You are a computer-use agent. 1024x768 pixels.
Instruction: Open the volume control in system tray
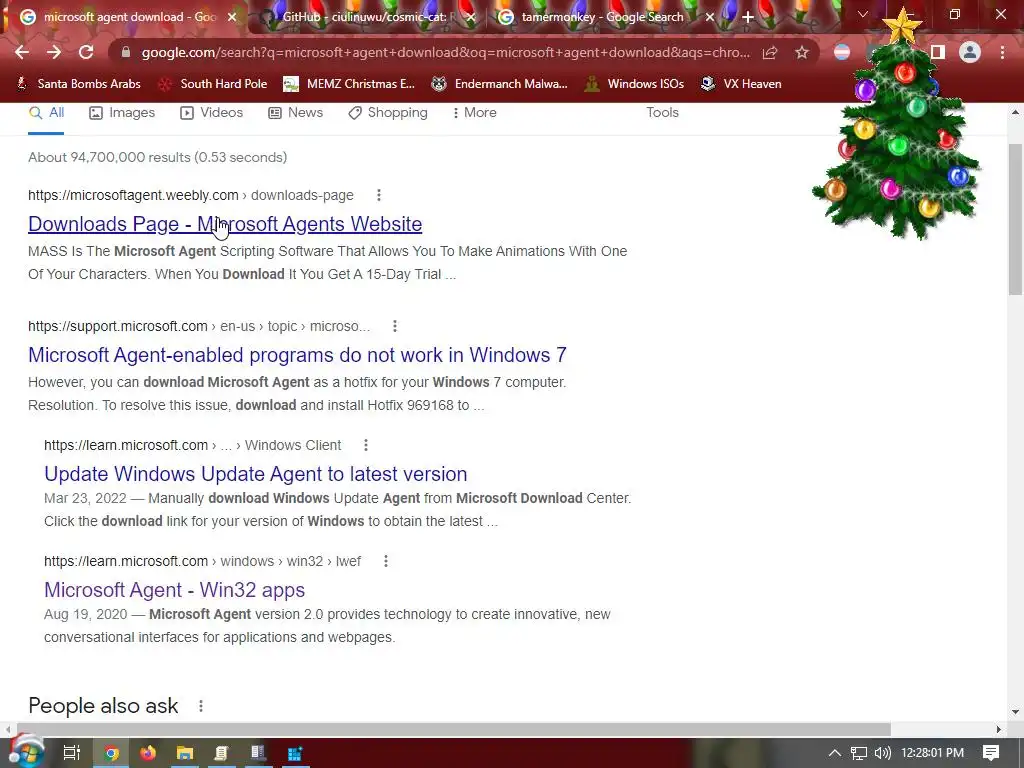pyautogui.click(x=882, y=753)
